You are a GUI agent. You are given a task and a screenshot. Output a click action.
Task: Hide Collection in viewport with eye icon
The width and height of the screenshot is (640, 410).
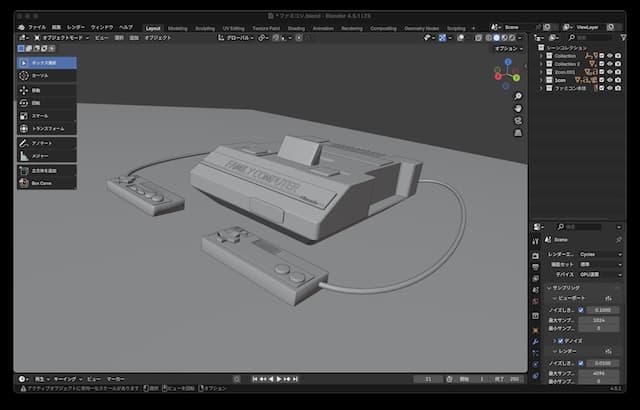[610, 56]
